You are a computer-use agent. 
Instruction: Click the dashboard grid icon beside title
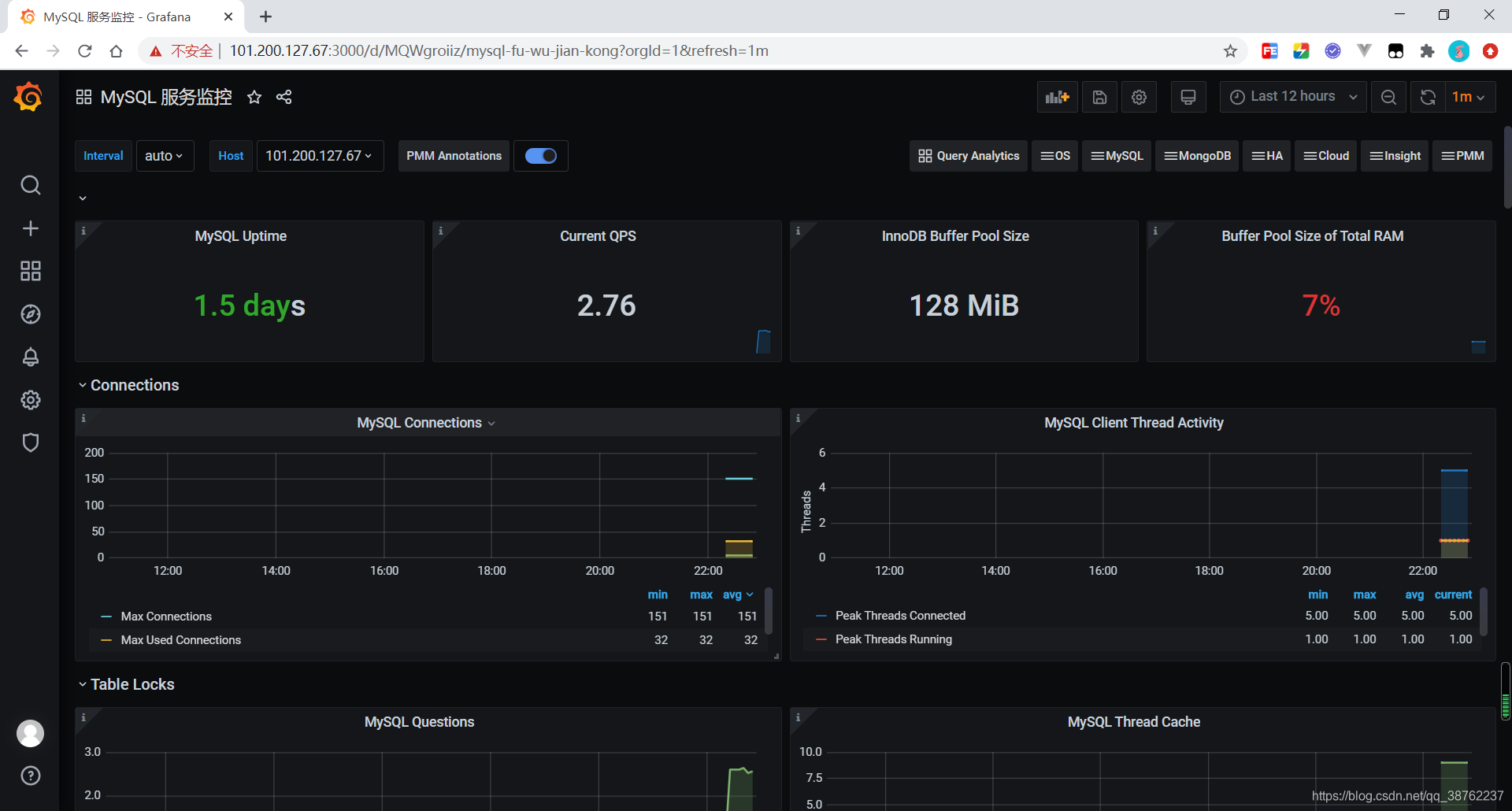(83, 97)
